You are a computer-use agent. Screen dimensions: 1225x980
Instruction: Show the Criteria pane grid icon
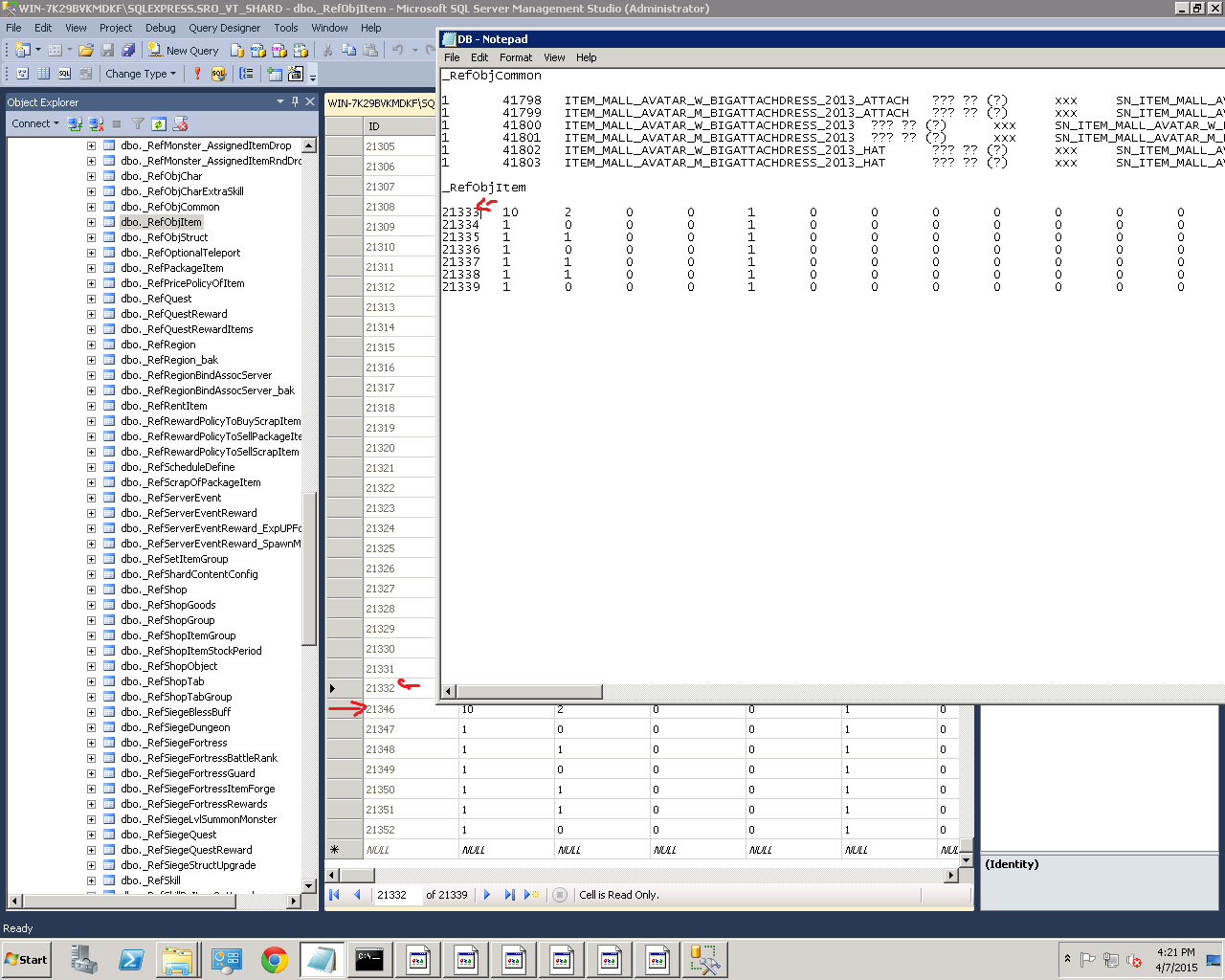point(43,74)
